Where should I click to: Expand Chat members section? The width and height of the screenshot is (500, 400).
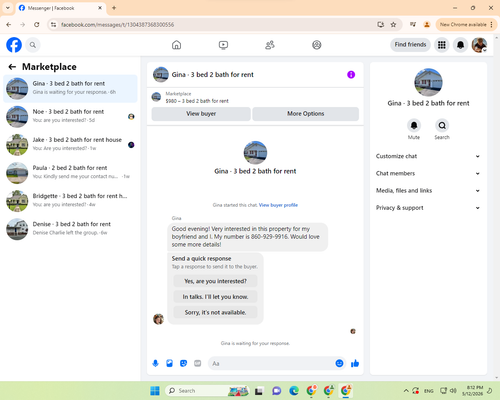[428, 173]
